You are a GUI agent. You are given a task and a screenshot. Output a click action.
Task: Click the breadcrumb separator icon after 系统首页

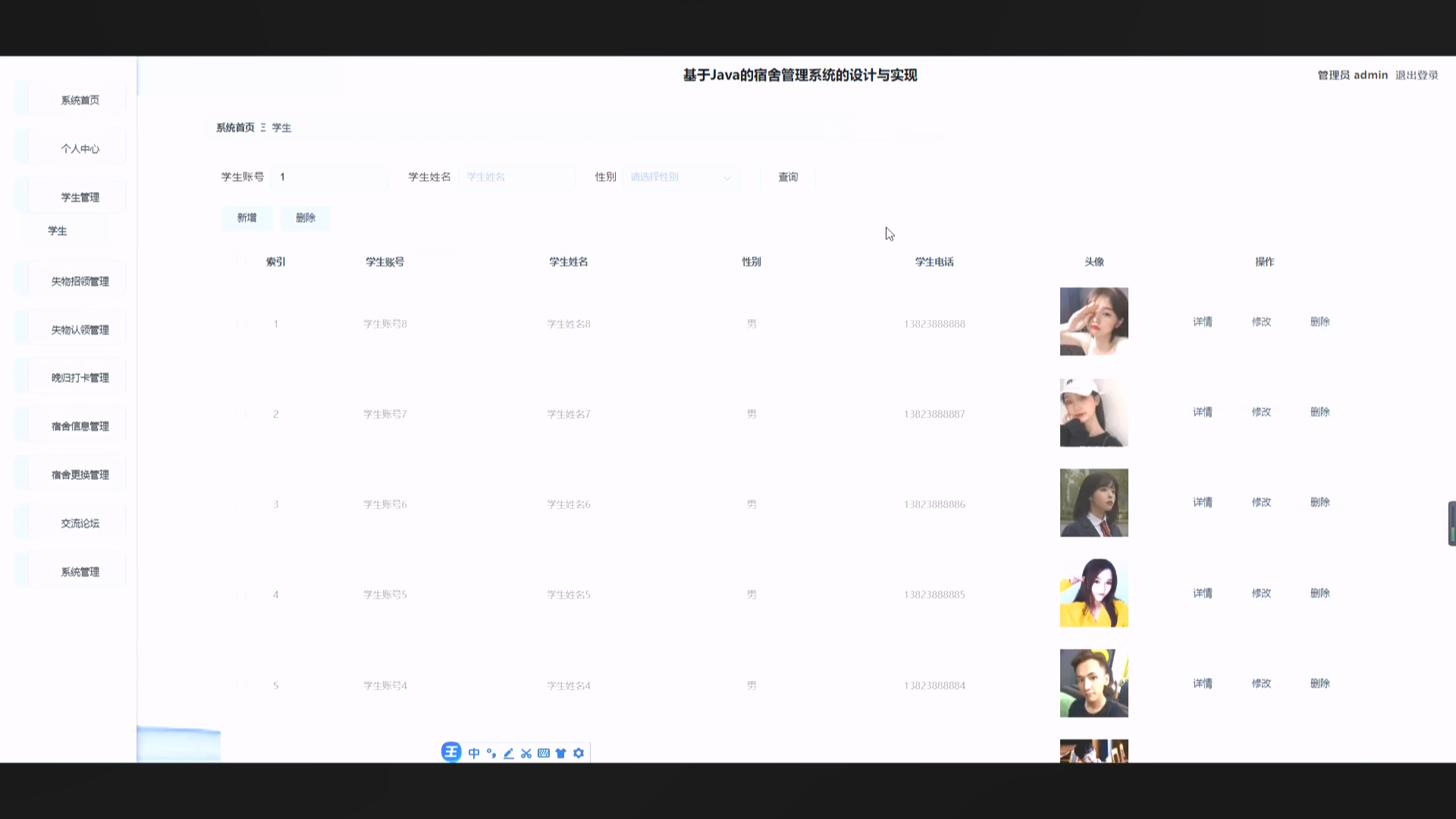click(263, 127)
